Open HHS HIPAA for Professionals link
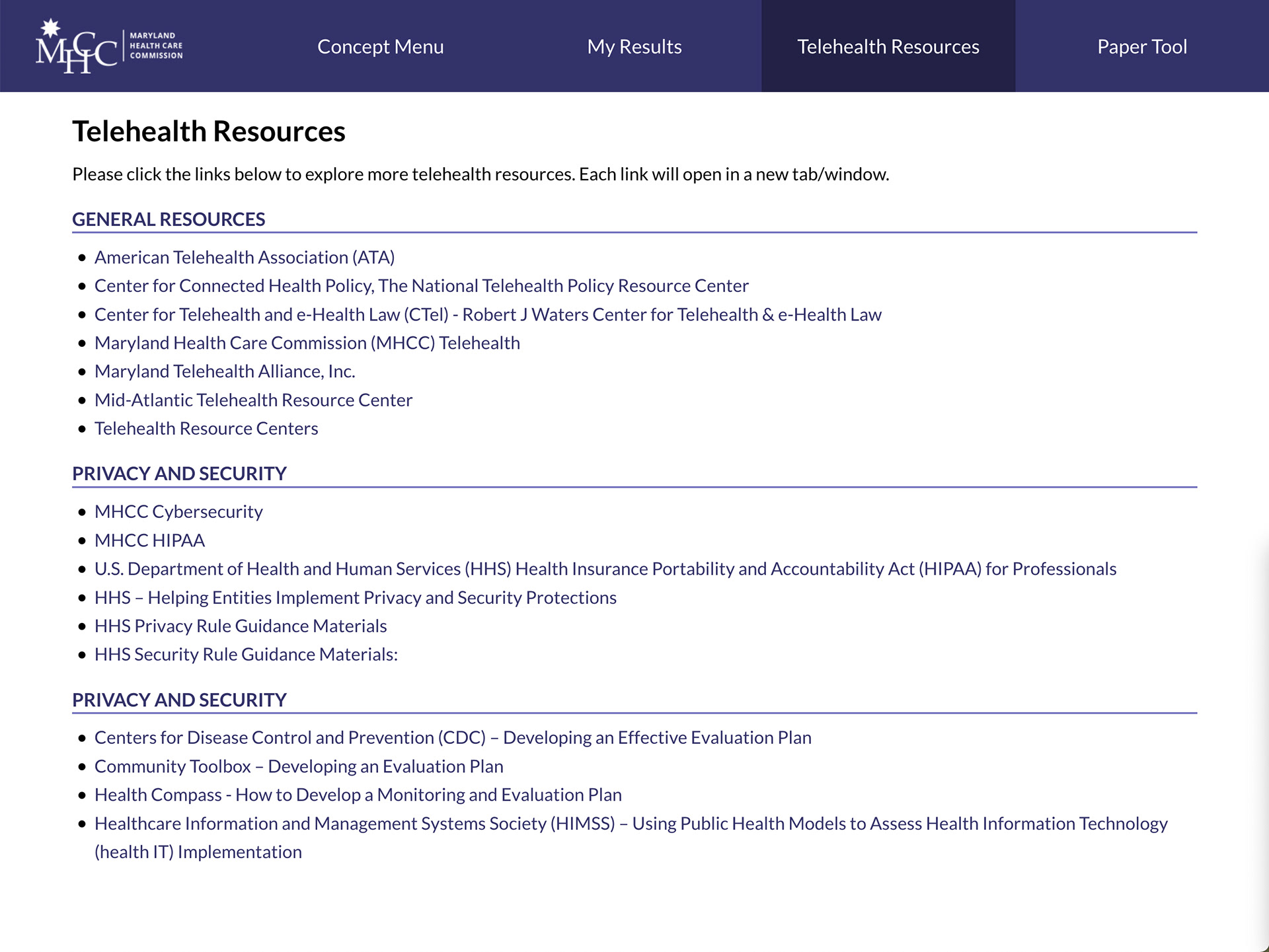This screenshot has width=1269, height=952. [605, 569]
